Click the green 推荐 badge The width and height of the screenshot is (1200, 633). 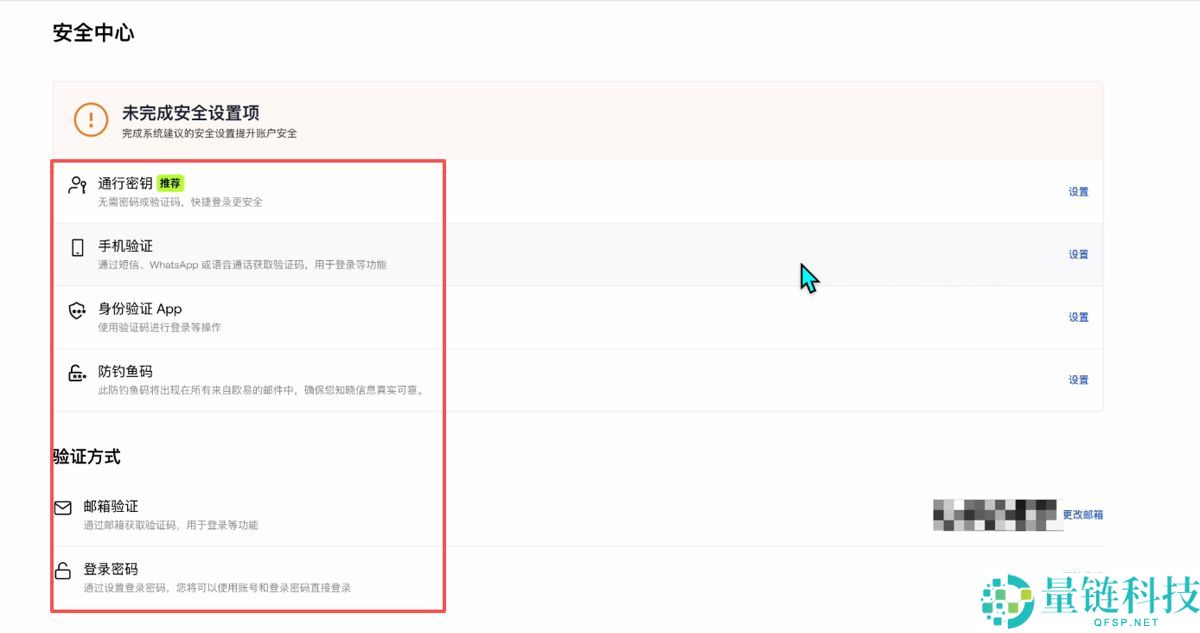pyautogui.click(x=171, y=184)
